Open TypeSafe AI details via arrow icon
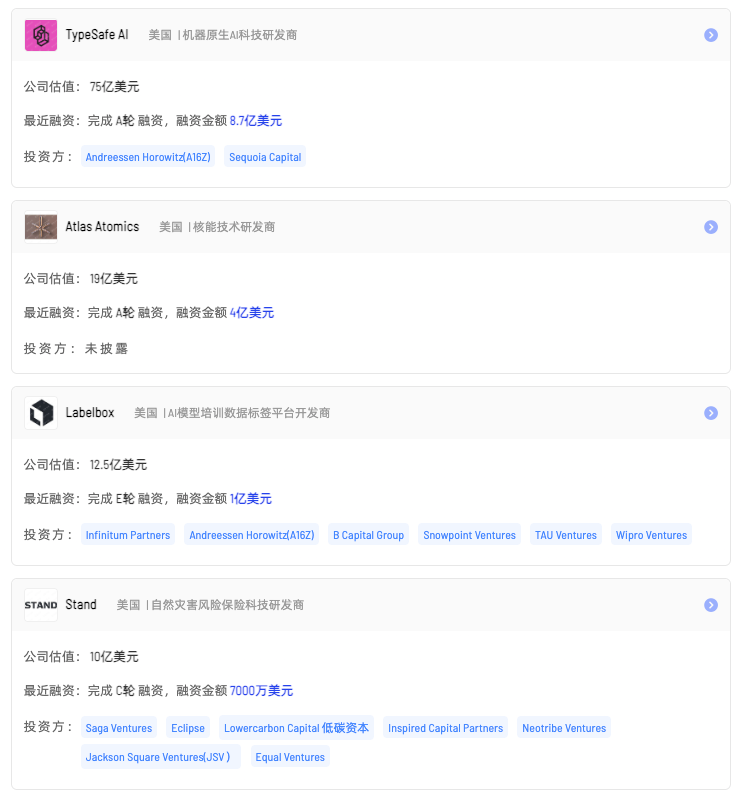Screen dimensions: 742x801 coord(711,35)
